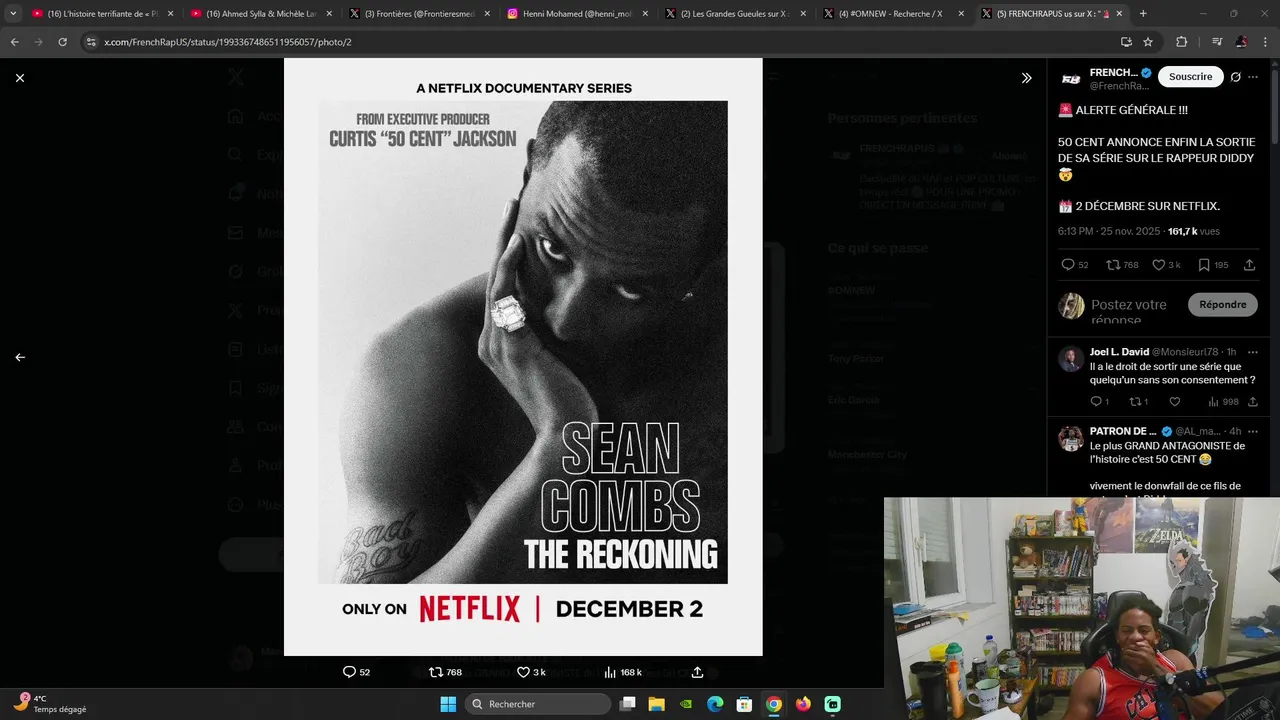Close the Frontières tab
Viewport: 1280px width, 720px height.
point(487,14)
